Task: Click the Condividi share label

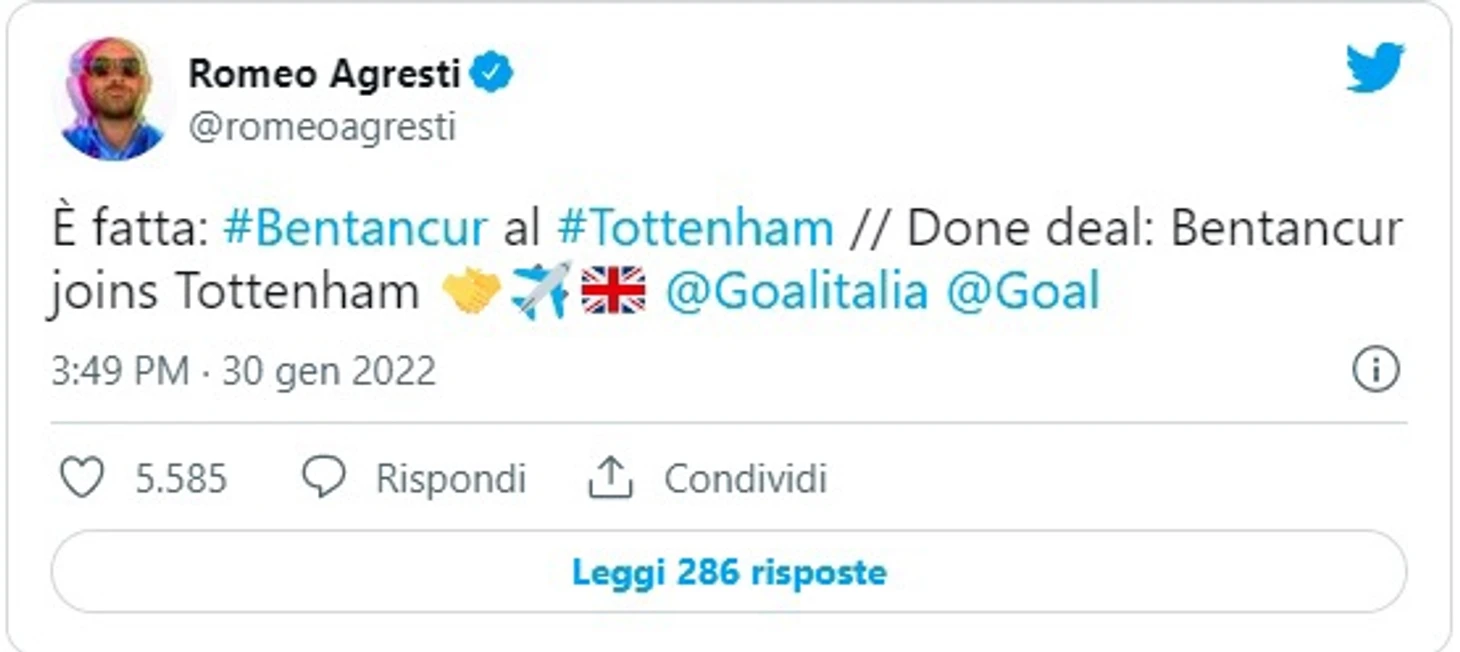Action: 745,478
